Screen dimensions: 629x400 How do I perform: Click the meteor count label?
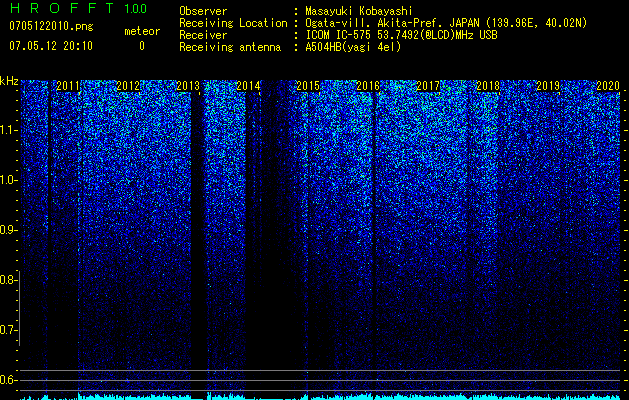click(x=142, y=31)
